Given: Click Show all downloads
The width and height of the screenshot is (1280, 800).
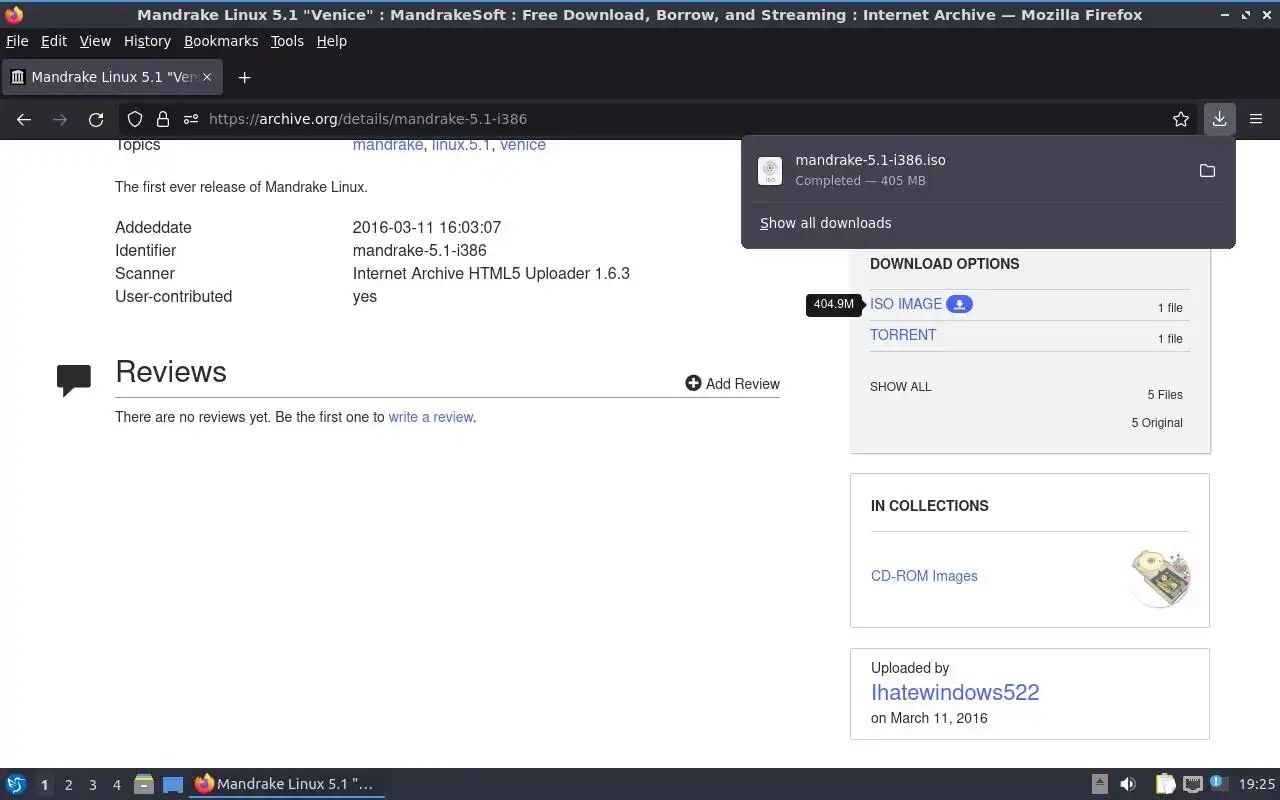Looking at the screenshot, I should [825, 223].
